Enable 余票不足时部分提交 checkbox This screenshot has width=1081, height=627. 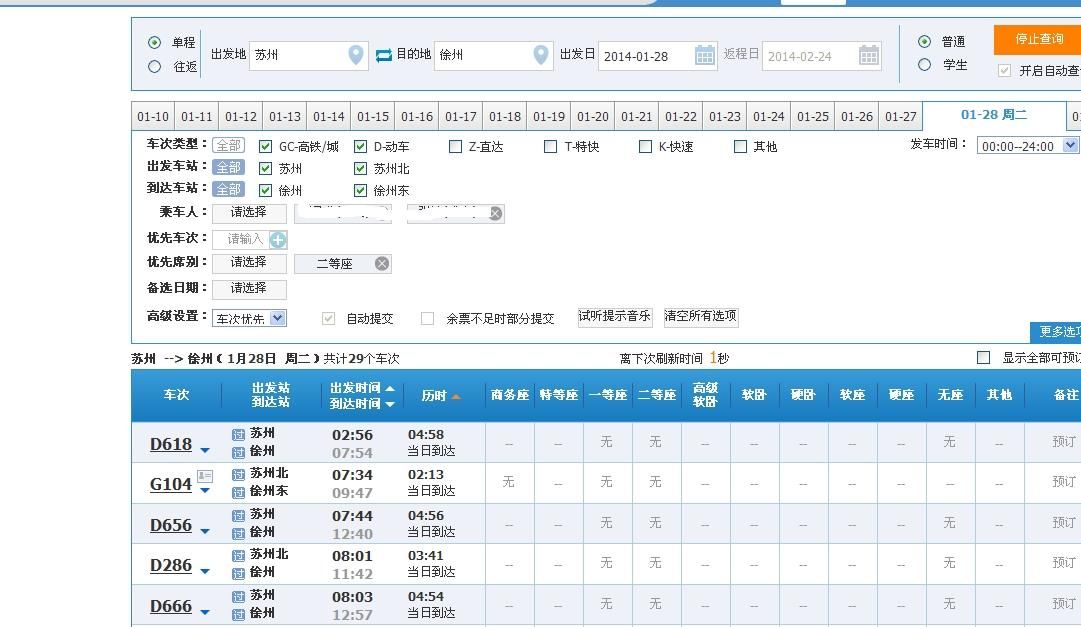click(x=427, y=318)
